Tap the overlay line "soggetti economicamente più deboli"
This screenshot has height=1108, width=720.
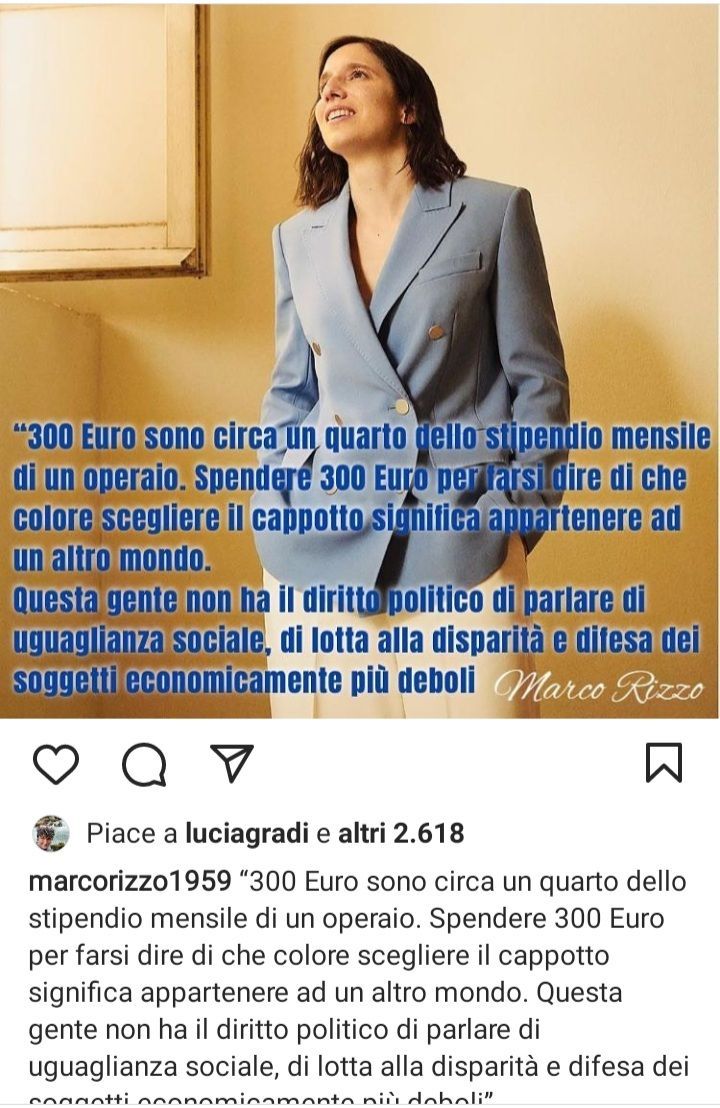[x=244, y=681]
